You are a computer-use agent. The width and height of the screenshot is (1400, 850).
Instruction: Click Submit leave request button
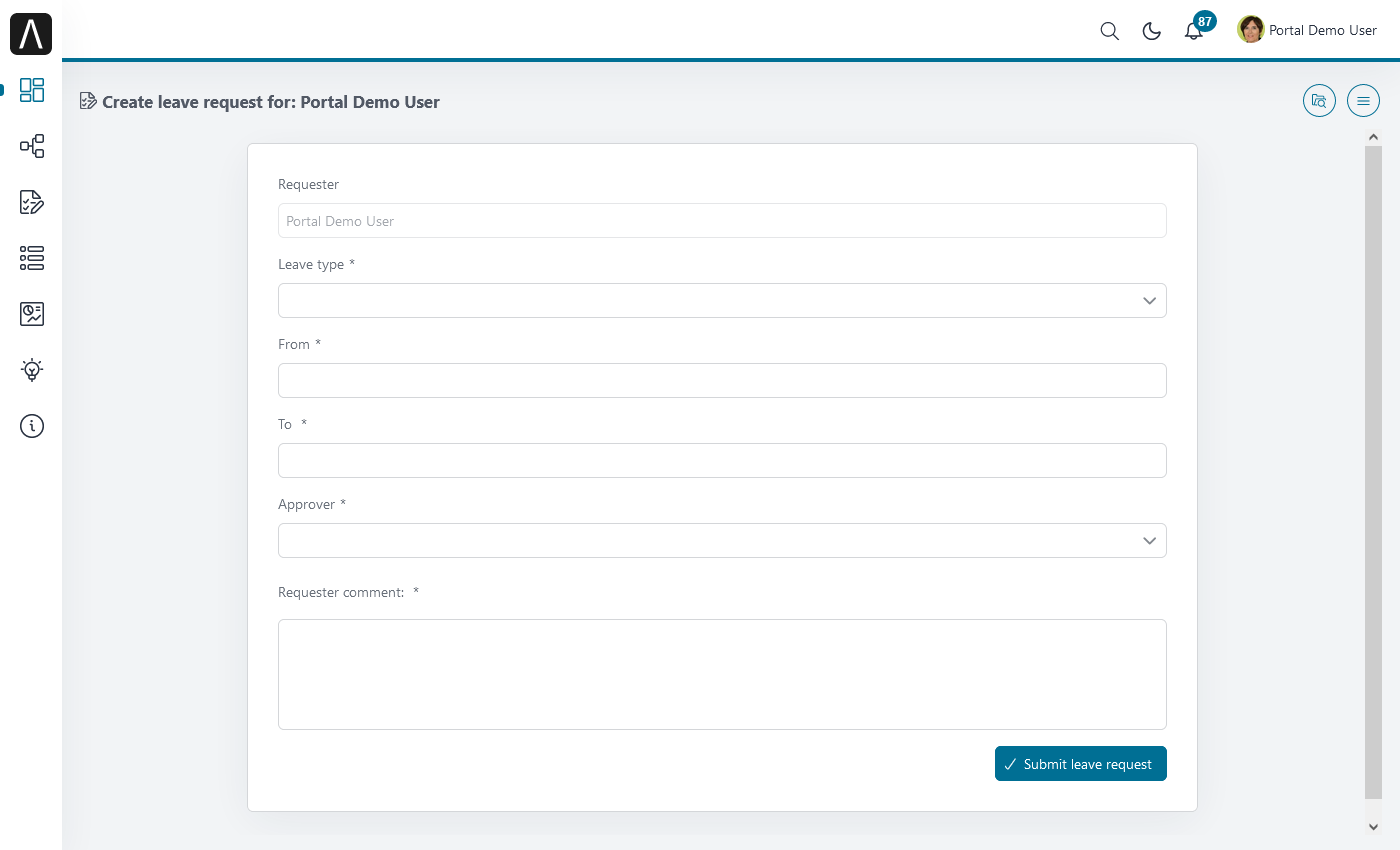1081,764
